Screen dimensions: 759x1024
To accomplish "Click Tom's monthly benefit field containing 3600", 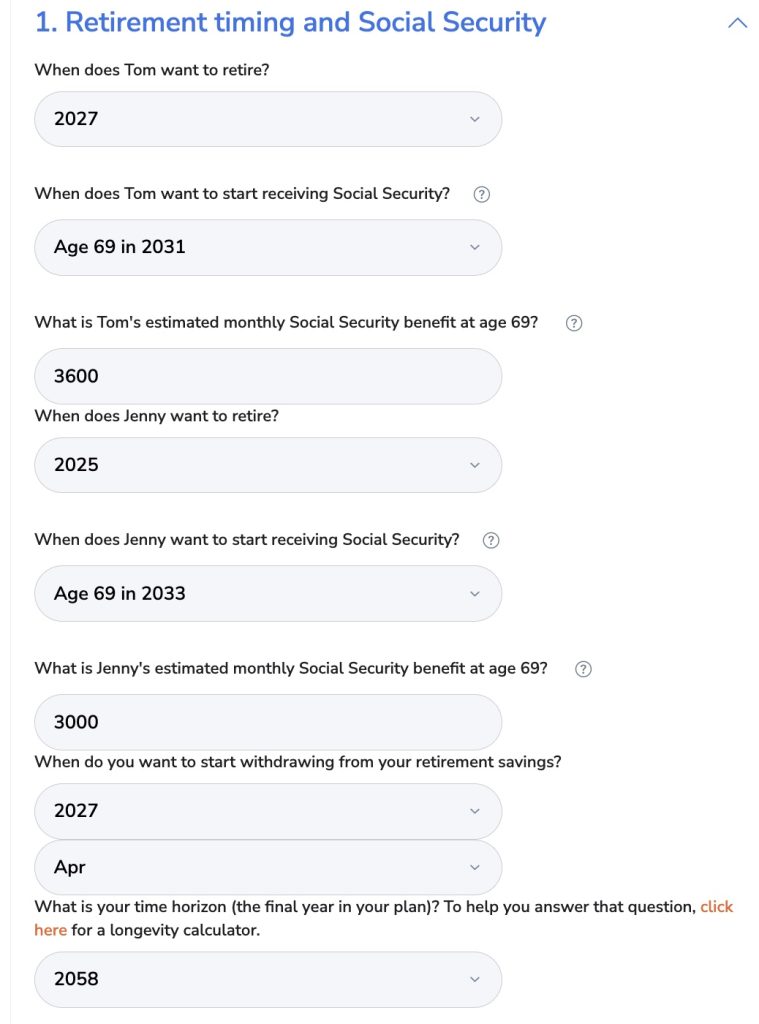I will (267, 376).
